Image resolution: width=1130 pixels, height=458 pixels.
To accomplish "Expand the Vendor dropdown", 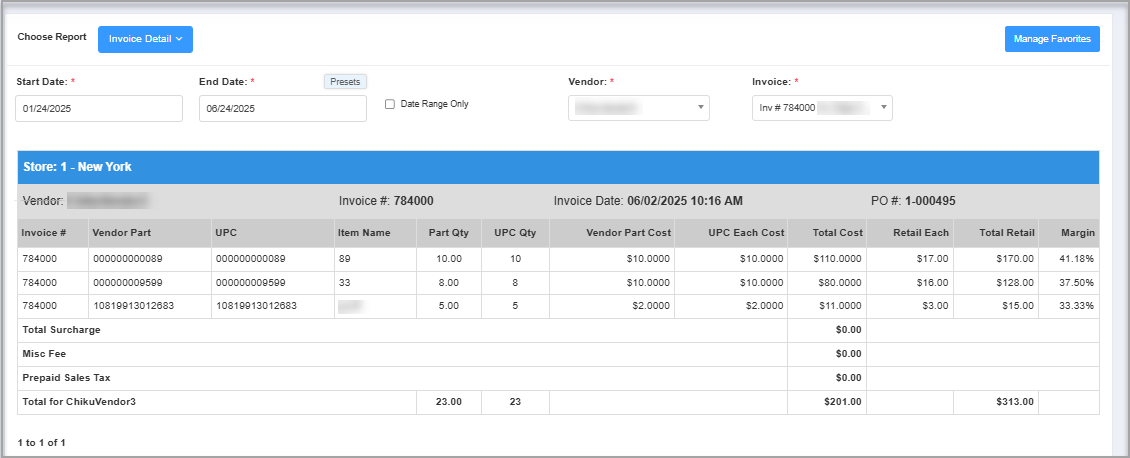I will coord(638,108).
